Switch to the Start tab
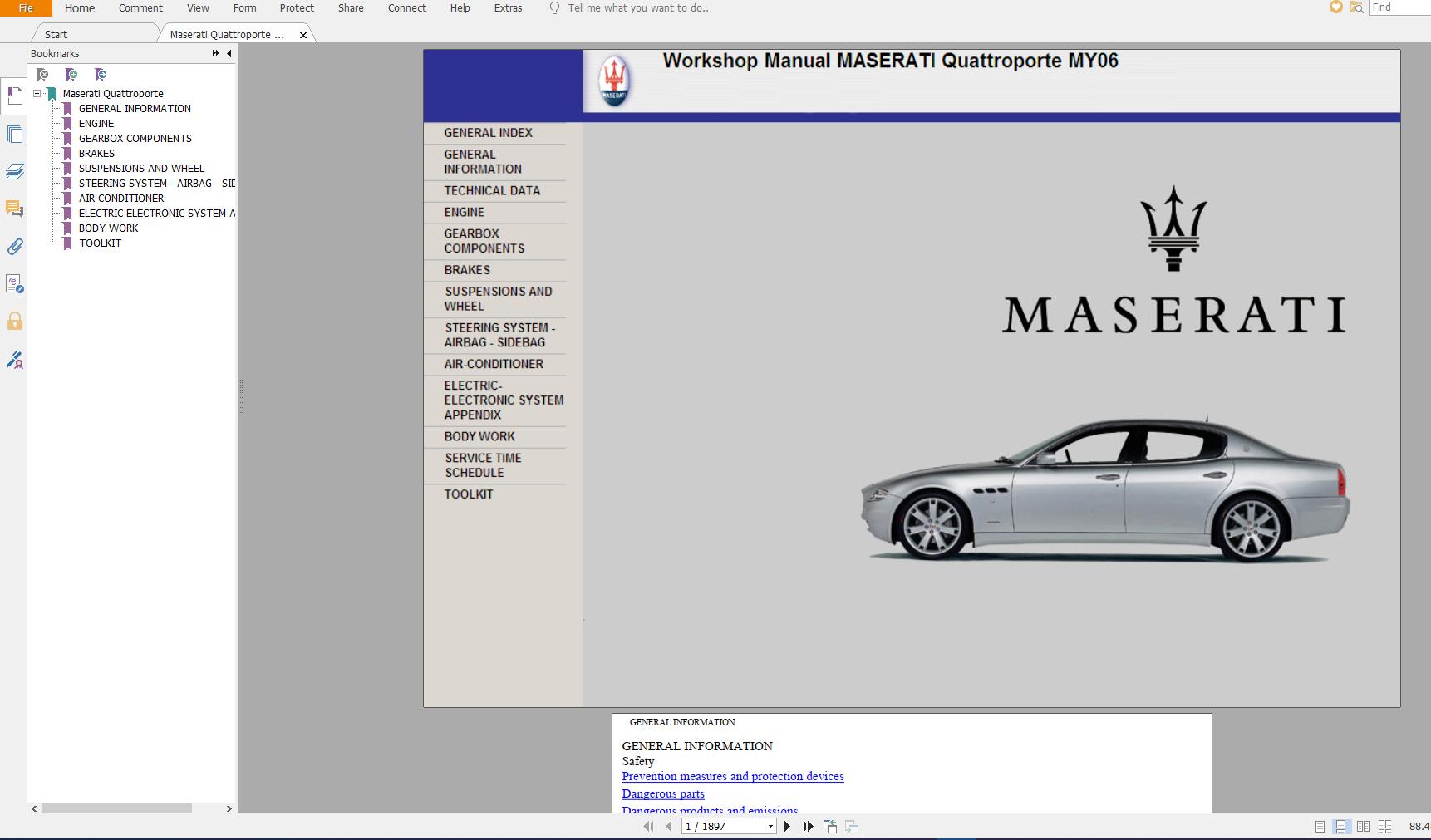1431x840 pixels. point(56,34)
